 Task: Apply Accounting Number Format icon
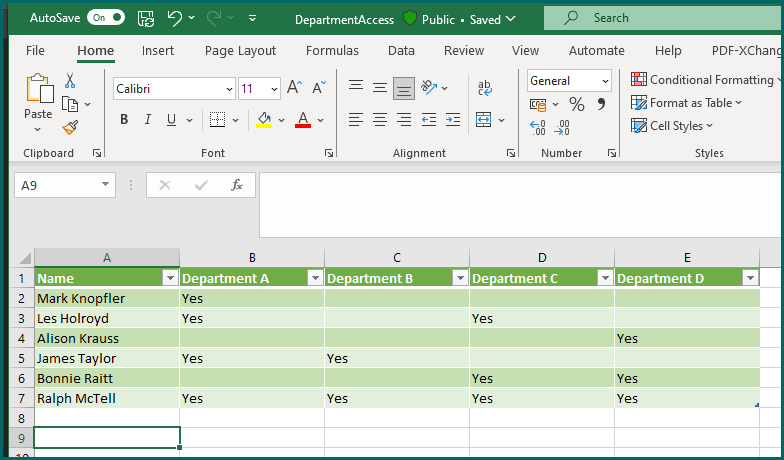click(x=538, y=104)
